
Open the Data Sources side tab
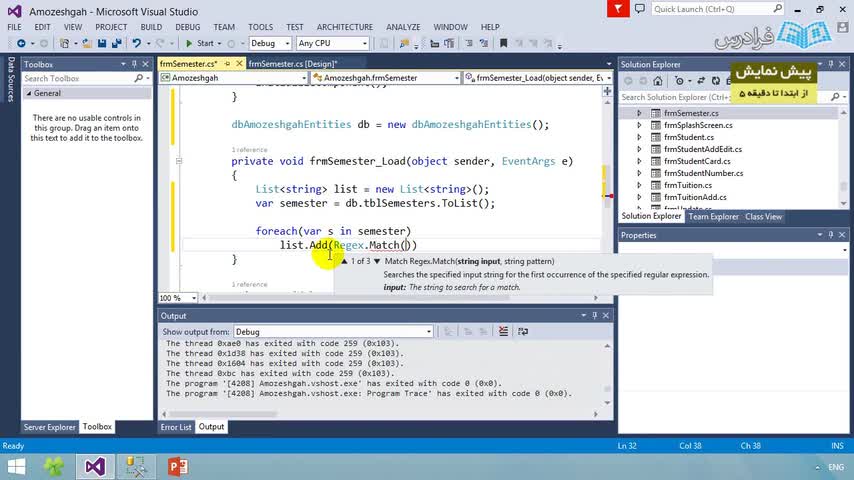(10, 79)
